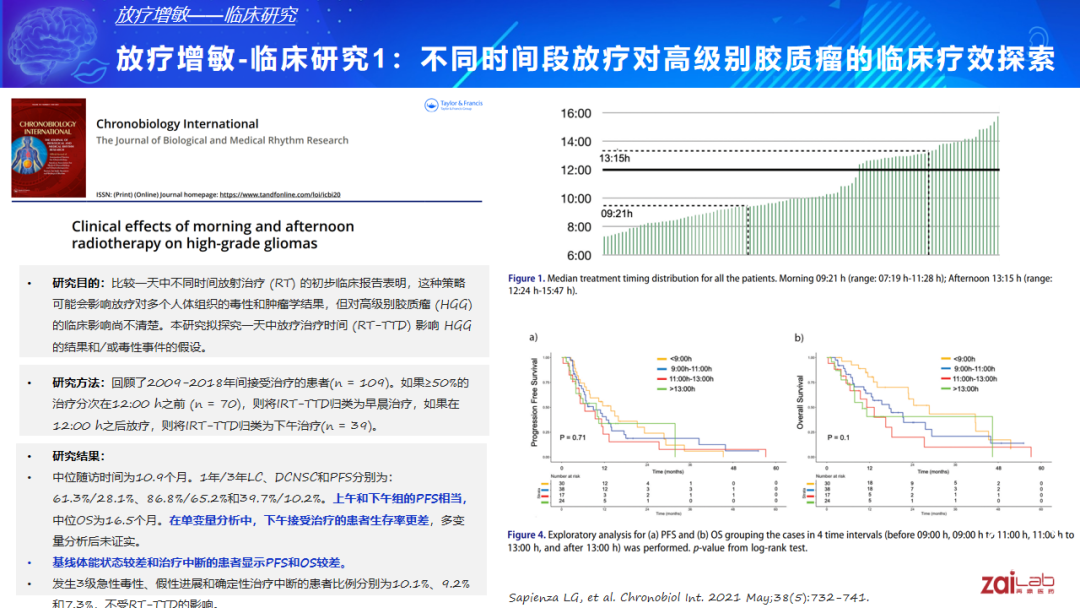
Task: Click the "13:15h" median label in Figure 1
Action: [614, 158]
